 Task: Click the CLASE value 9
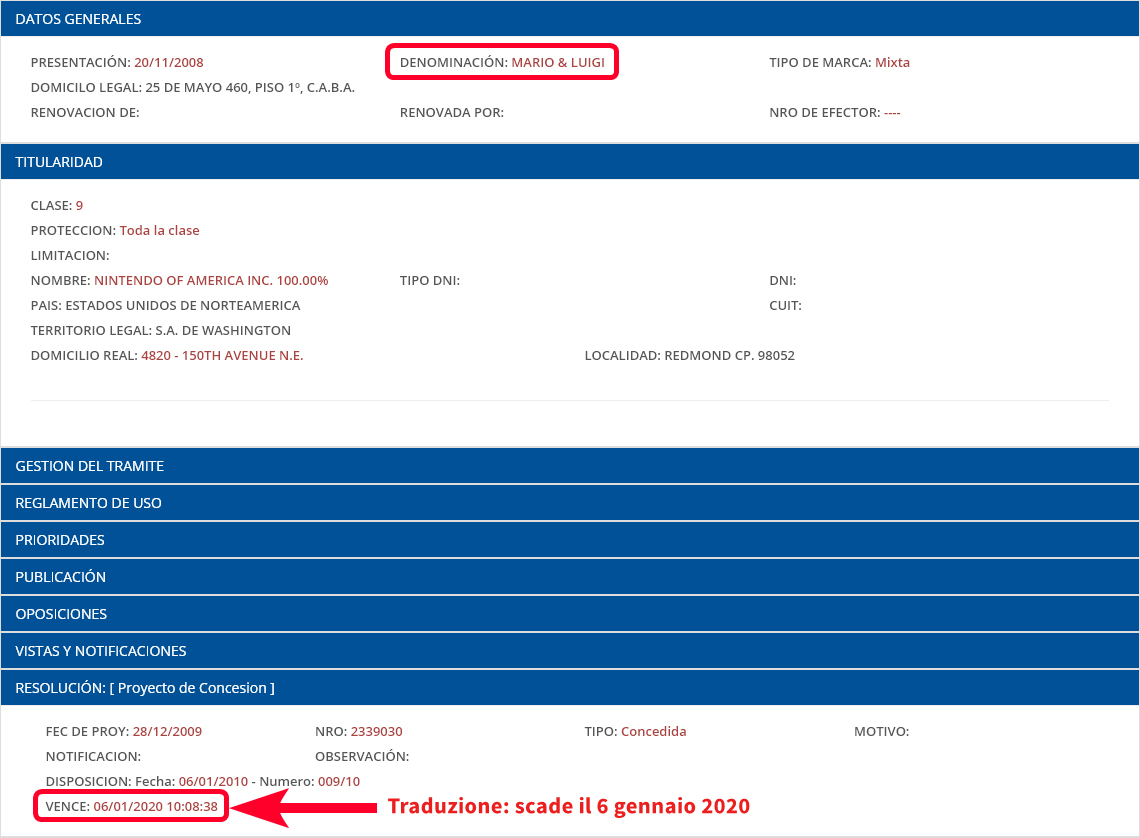click(x=79, y=206)
